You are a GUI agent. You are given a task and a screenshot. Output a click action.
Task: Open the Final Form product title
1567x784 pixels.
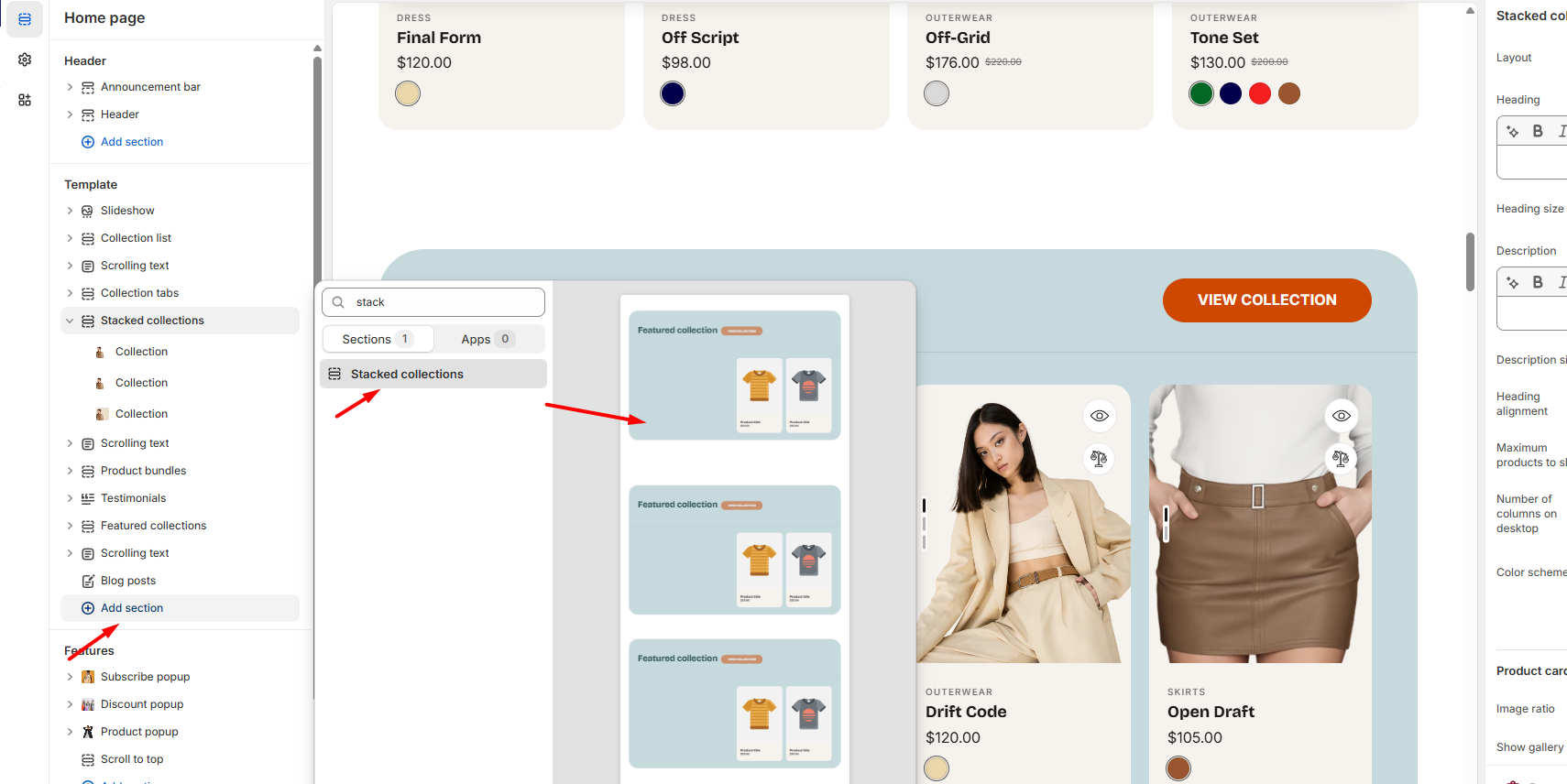[x=439, y=38]
